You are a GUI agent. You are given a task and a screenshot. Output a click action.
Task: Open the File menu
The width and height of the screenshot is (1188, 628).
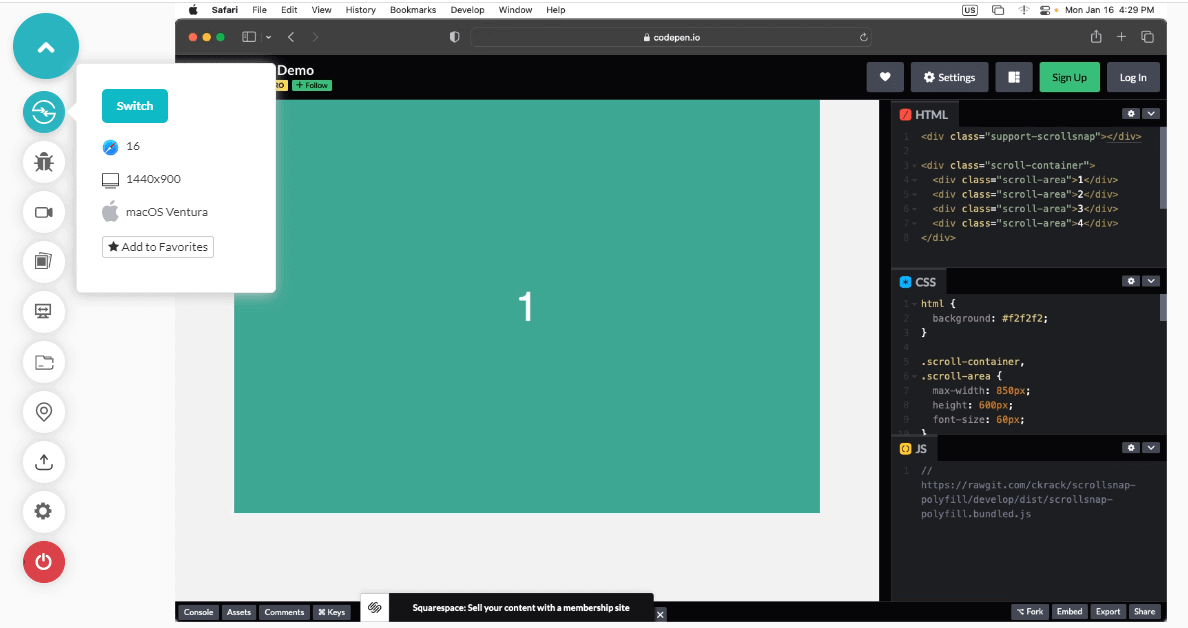coord(259,10)
